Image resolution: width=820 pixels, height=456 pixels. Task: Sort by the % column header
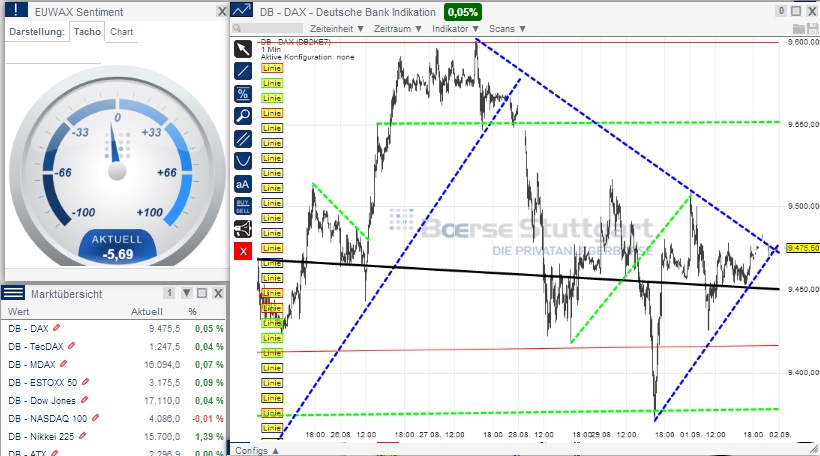(192, 312)
